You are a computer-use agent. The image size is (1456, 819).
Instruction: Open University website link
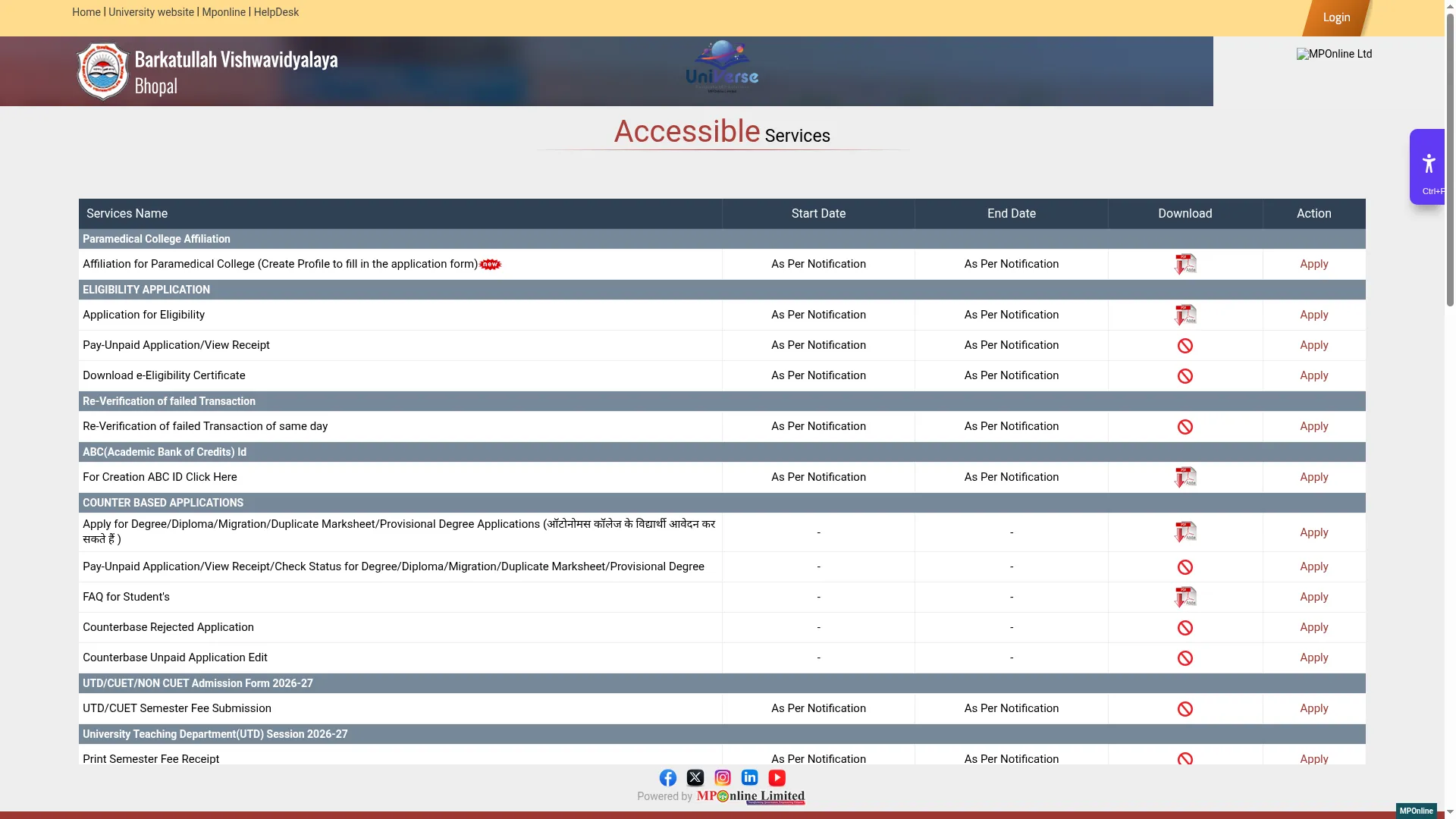coord(151,12)
